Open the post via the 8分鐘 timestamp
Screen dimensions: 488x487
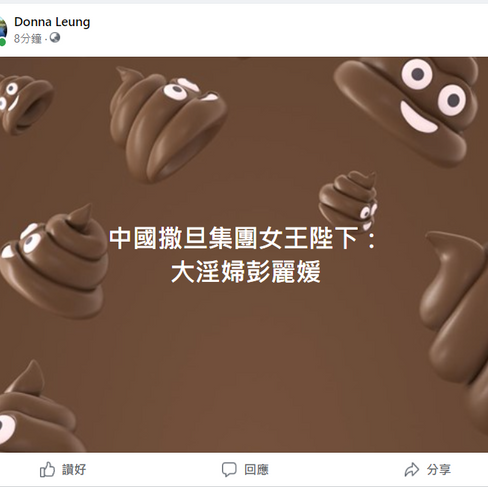(x=28, y=39)
